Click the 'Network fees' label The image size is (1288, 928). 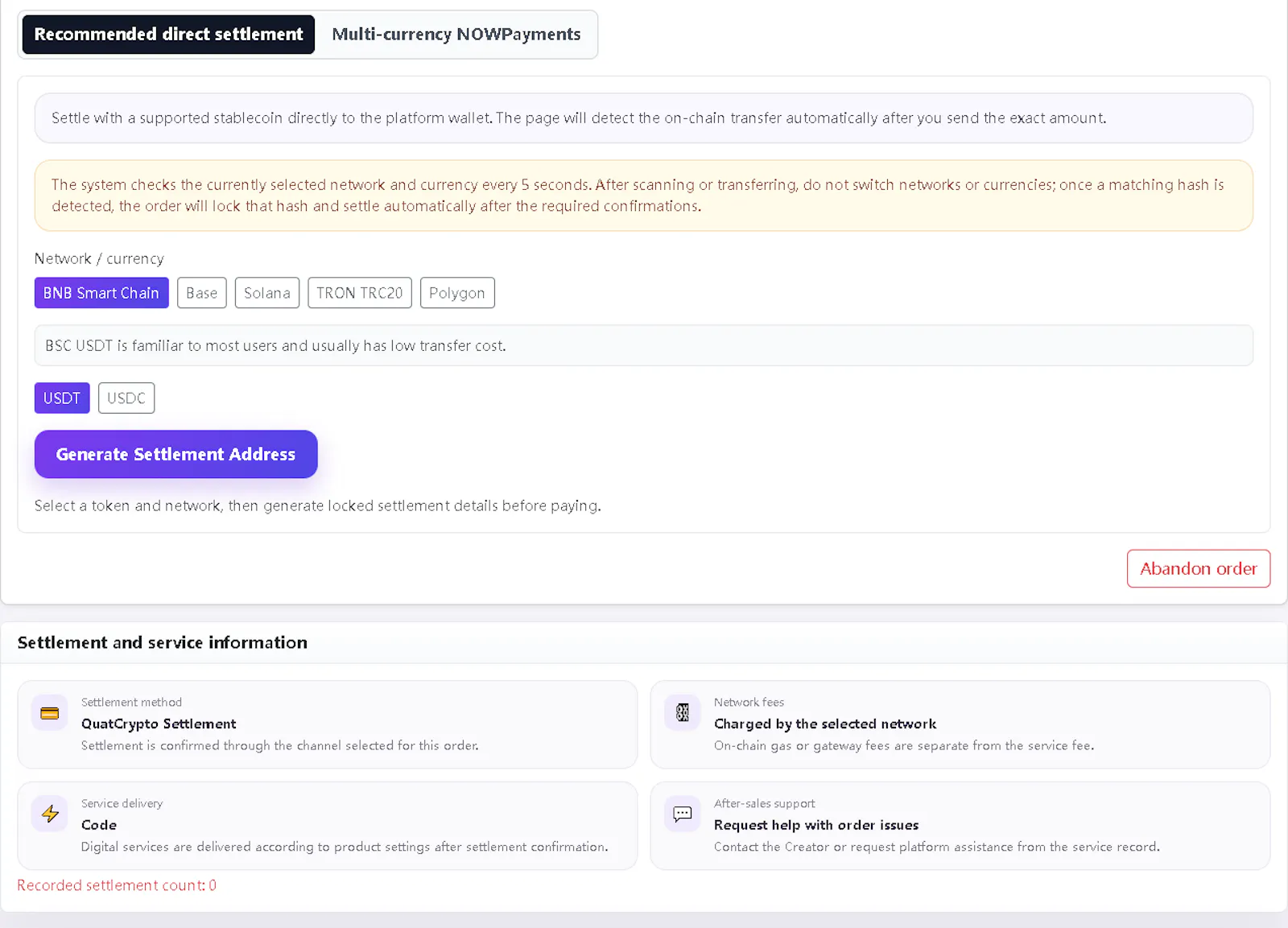[749, 702]
